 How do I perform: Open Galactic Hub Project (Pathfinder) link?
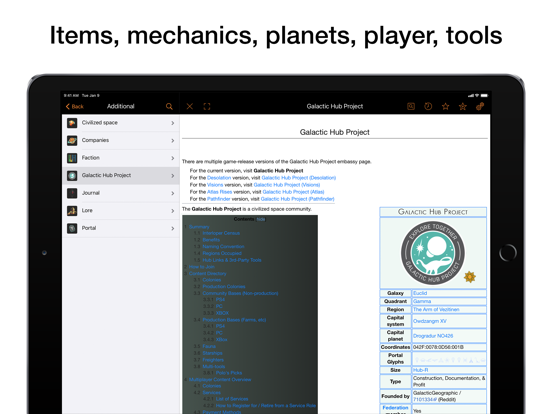coord(297,199)
